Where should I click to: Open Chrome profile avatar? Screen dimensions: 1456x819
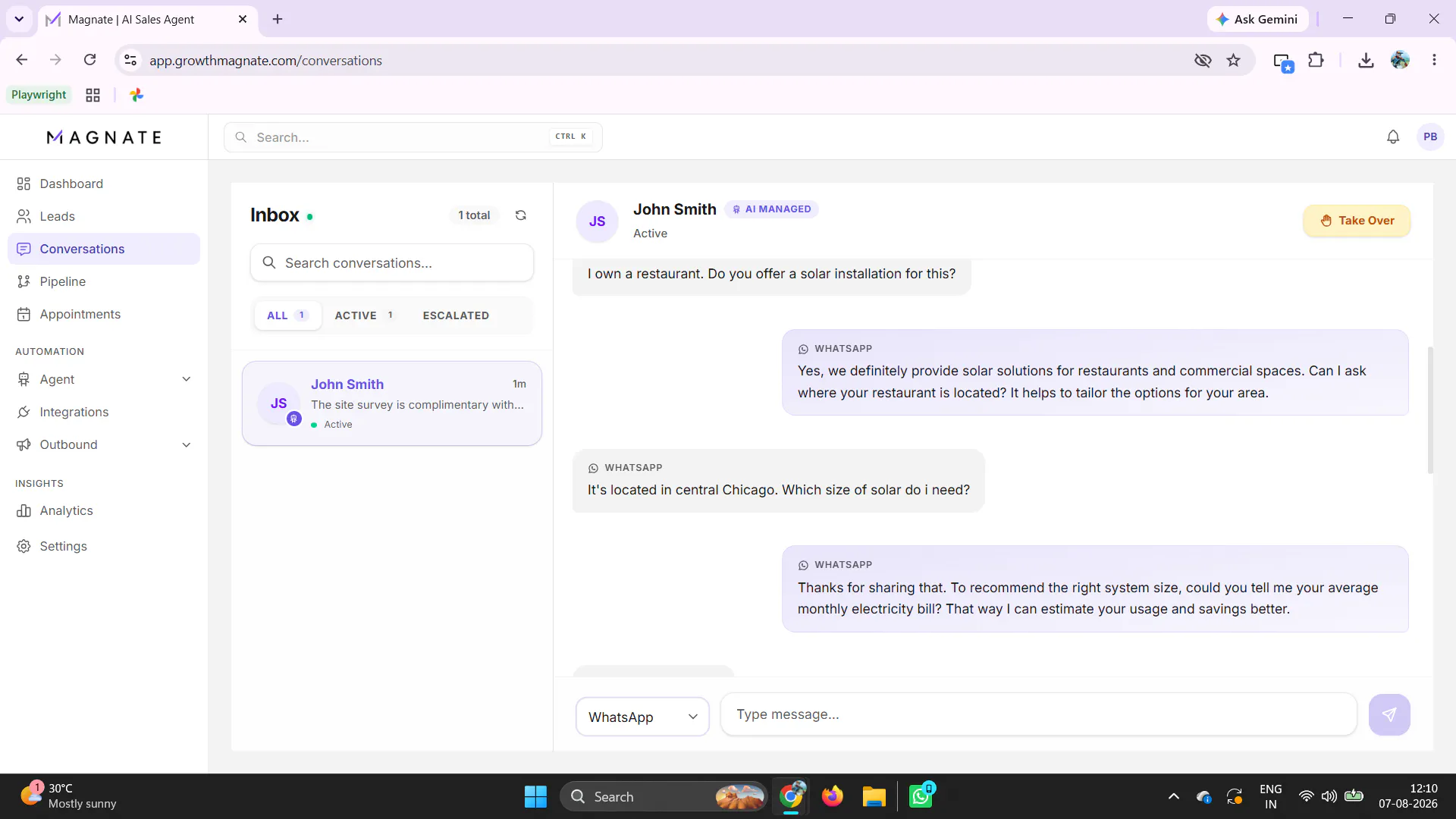pos(1400,60)
